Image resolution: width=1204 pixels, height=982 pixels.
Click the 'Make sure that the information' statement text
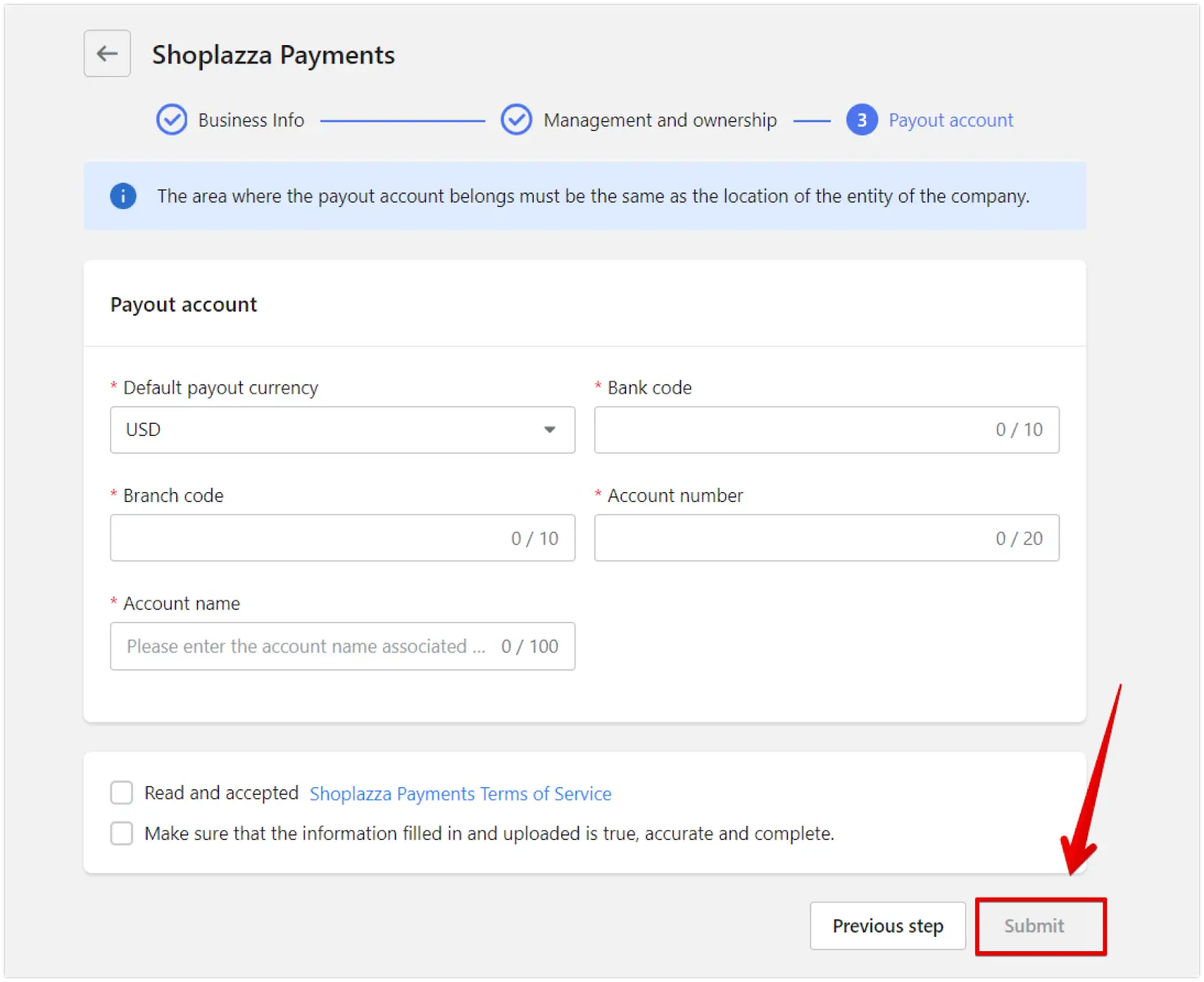click(489, 834)
